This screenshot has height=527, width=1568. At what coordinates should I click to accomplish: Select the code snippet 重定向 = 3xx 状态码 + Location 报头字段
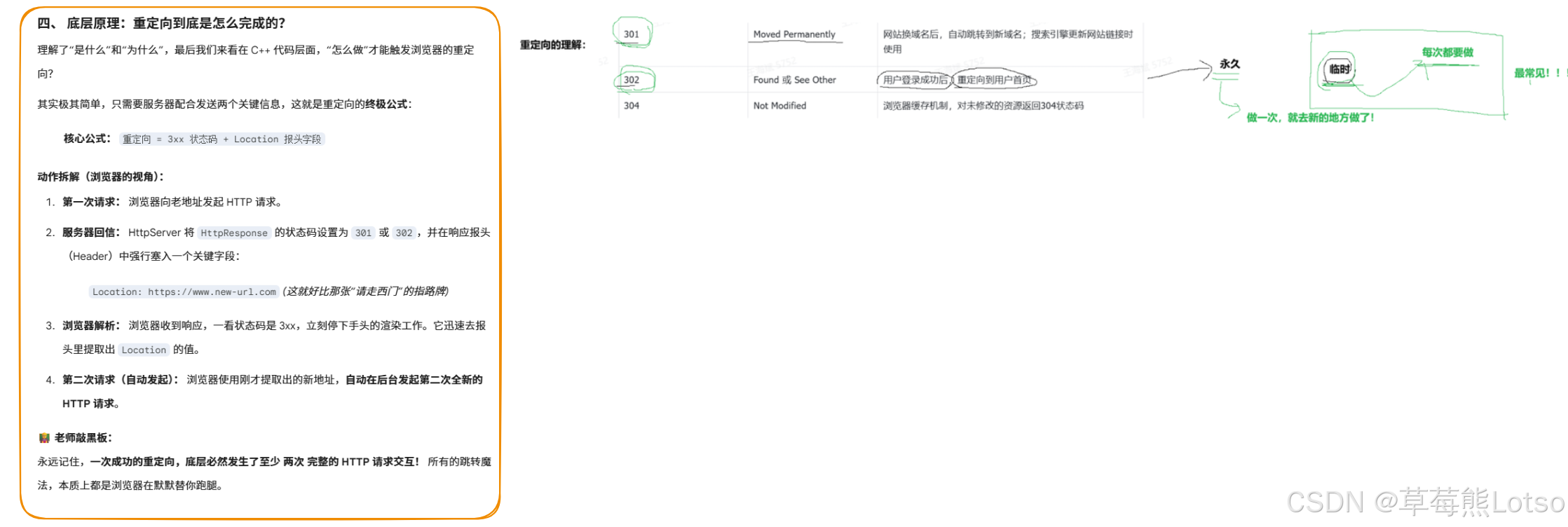coord(221,139)
